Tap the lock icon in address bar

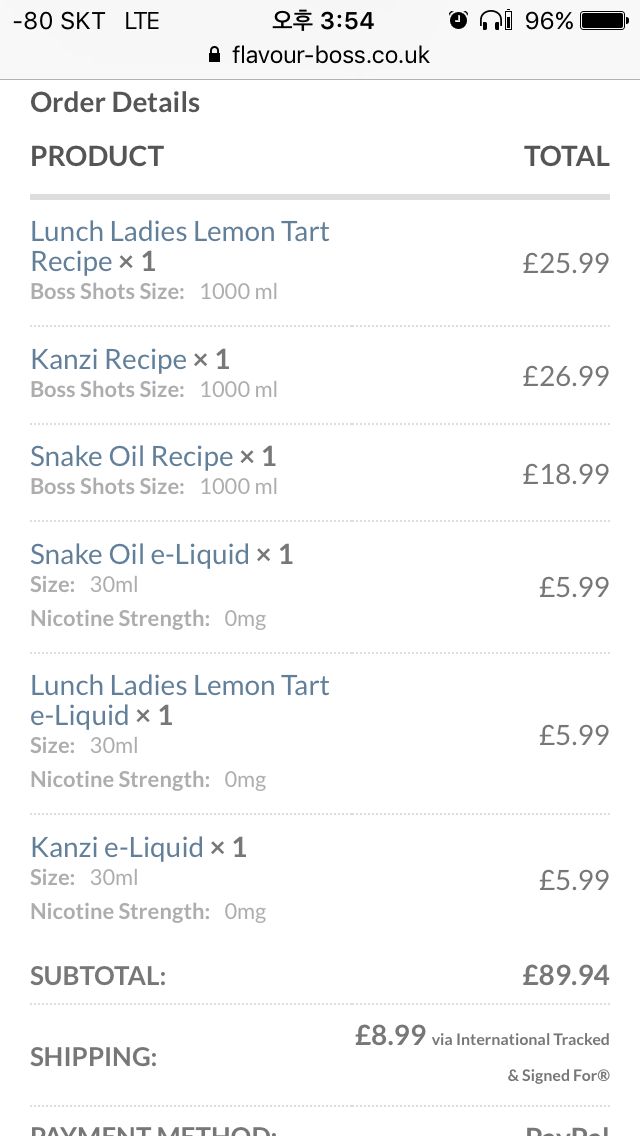tap(214, 55)
